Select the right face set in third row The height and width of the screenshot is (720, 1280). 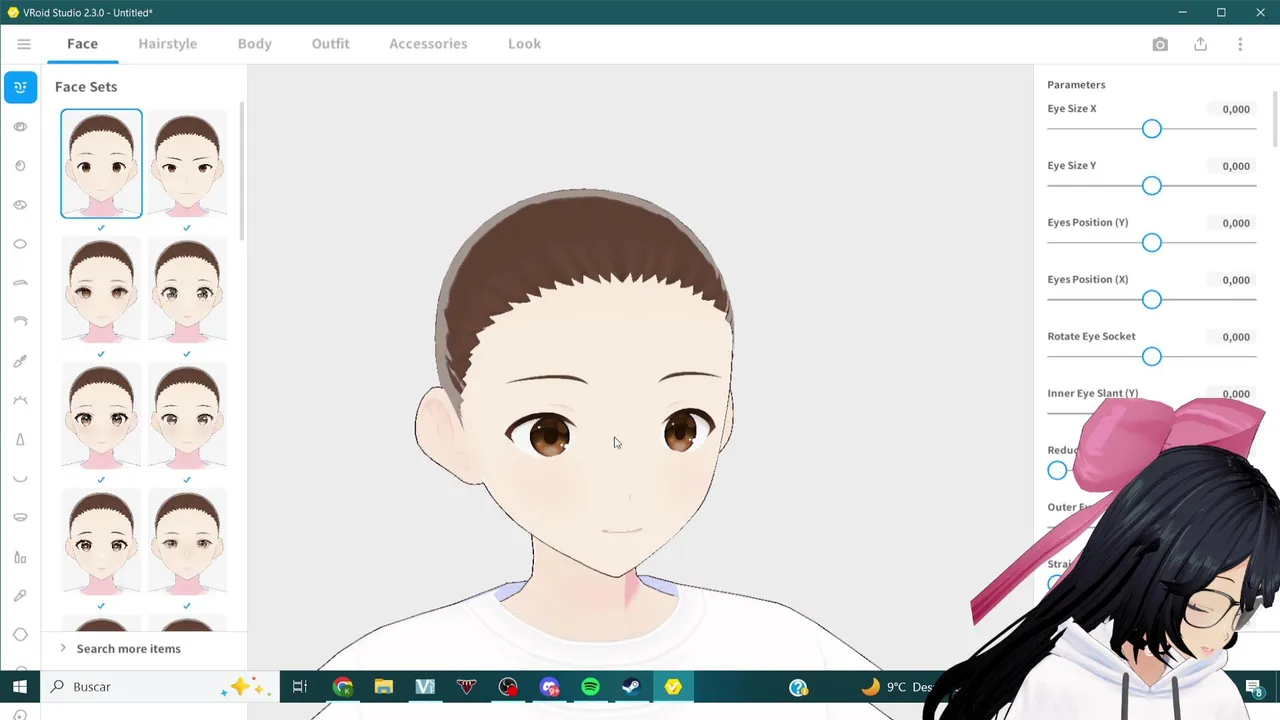[x=187, y=415]
